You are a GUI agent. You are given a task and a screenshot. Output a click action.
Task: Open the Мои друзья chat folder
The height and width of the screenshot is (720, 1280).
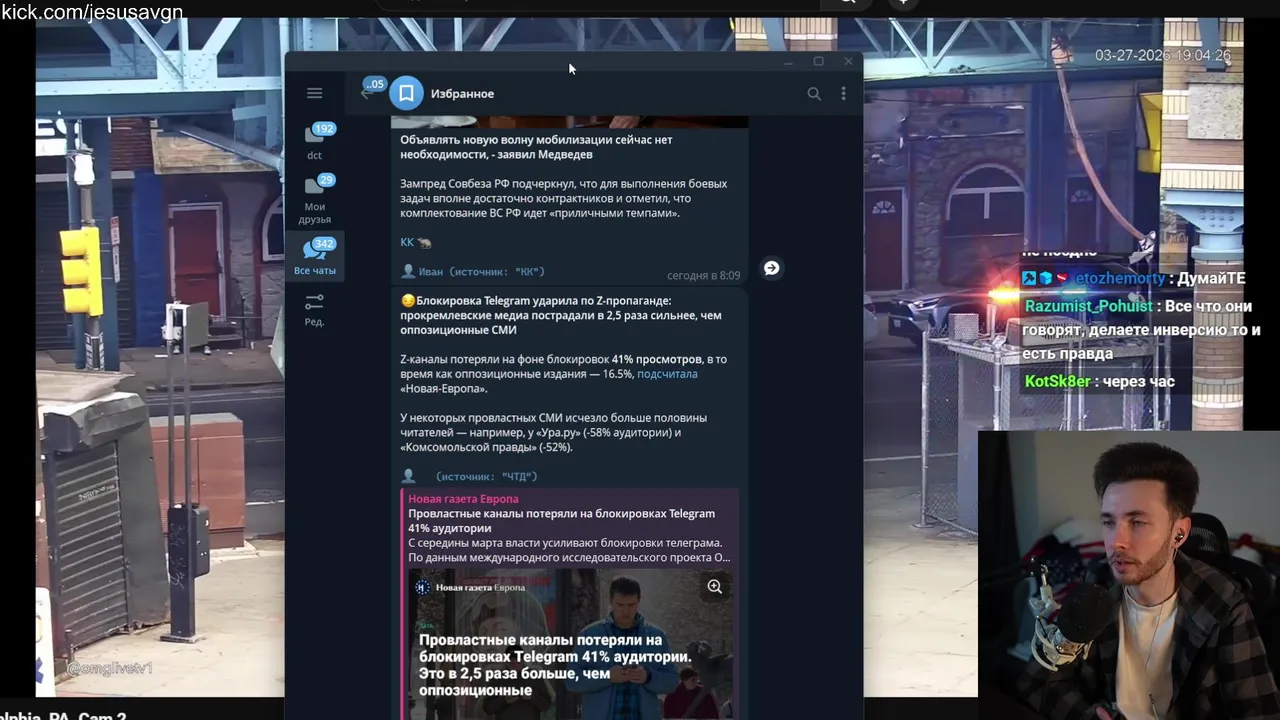click(314, 199)
